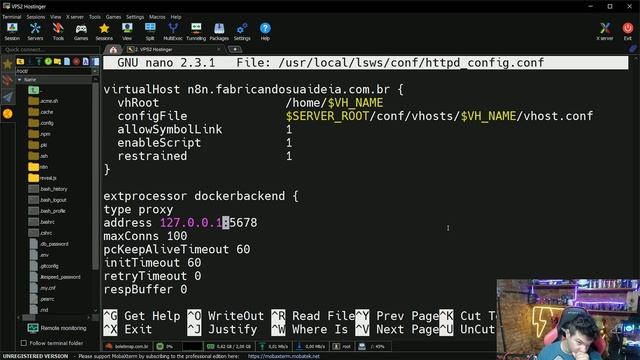This screenshot has height=360, width=640.
Task: Select the reveal.js folder
Action: (43, 178)
